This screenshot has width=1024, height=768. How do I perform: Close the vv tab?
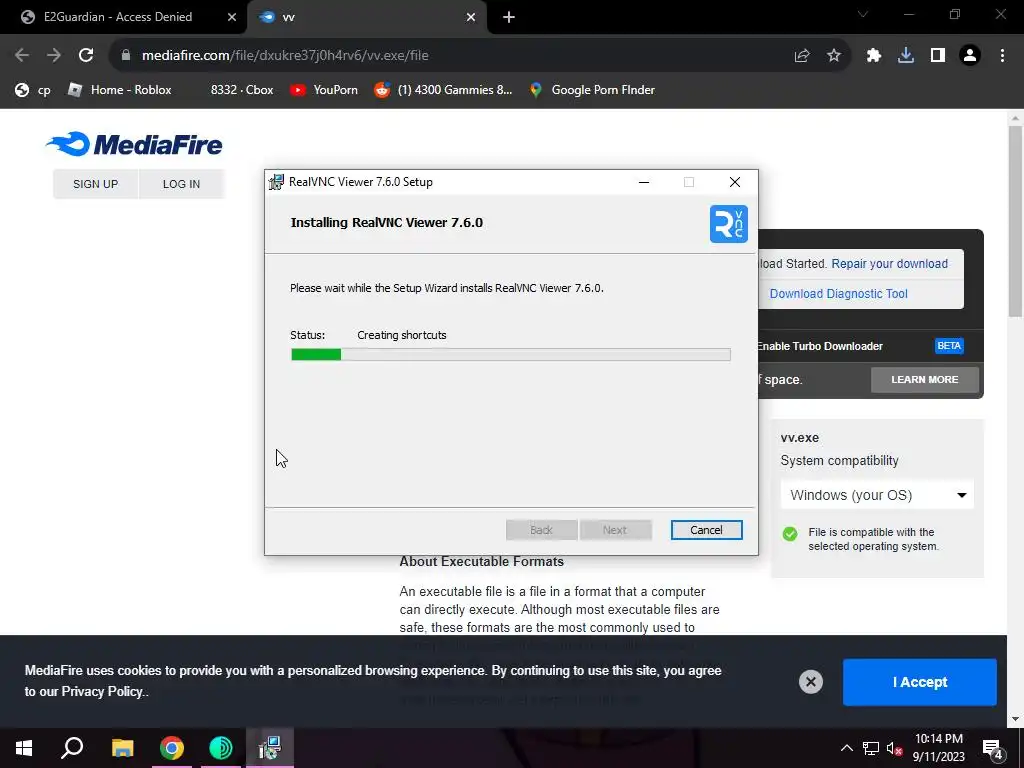point(471,17)
